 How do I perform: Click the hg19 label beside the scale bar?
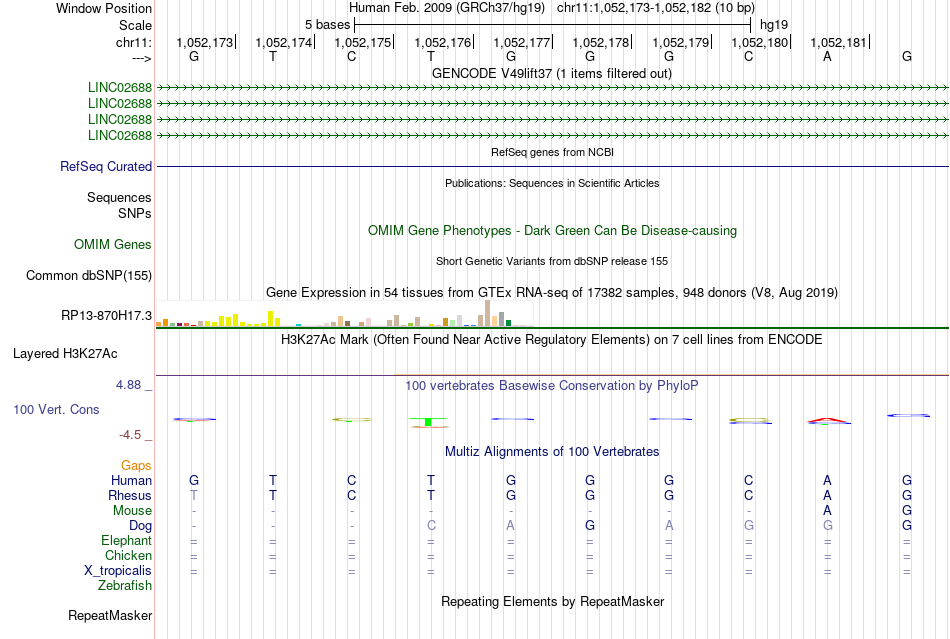click(774, 25)
